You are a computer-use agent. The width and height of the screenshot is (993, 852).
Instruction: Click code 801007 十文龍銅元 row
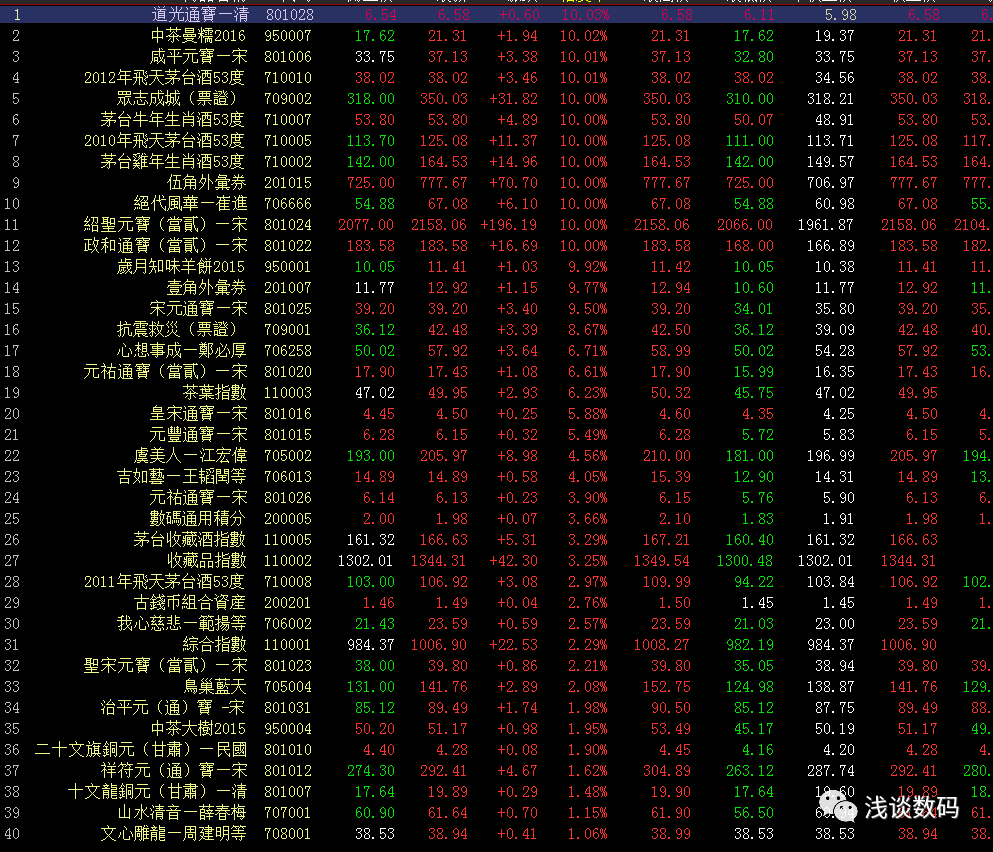click(x=288, y=792)
